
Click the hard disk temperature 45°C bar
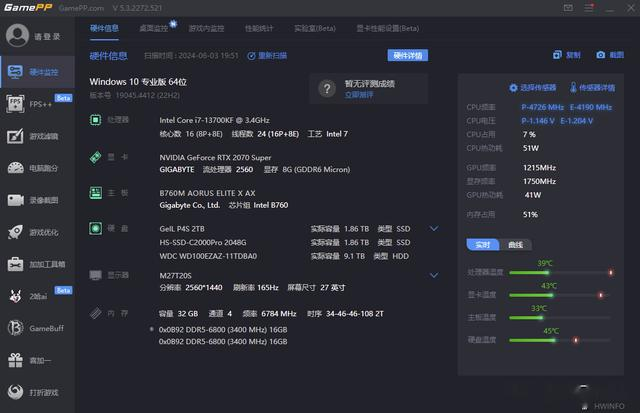[x=560, y=340]
